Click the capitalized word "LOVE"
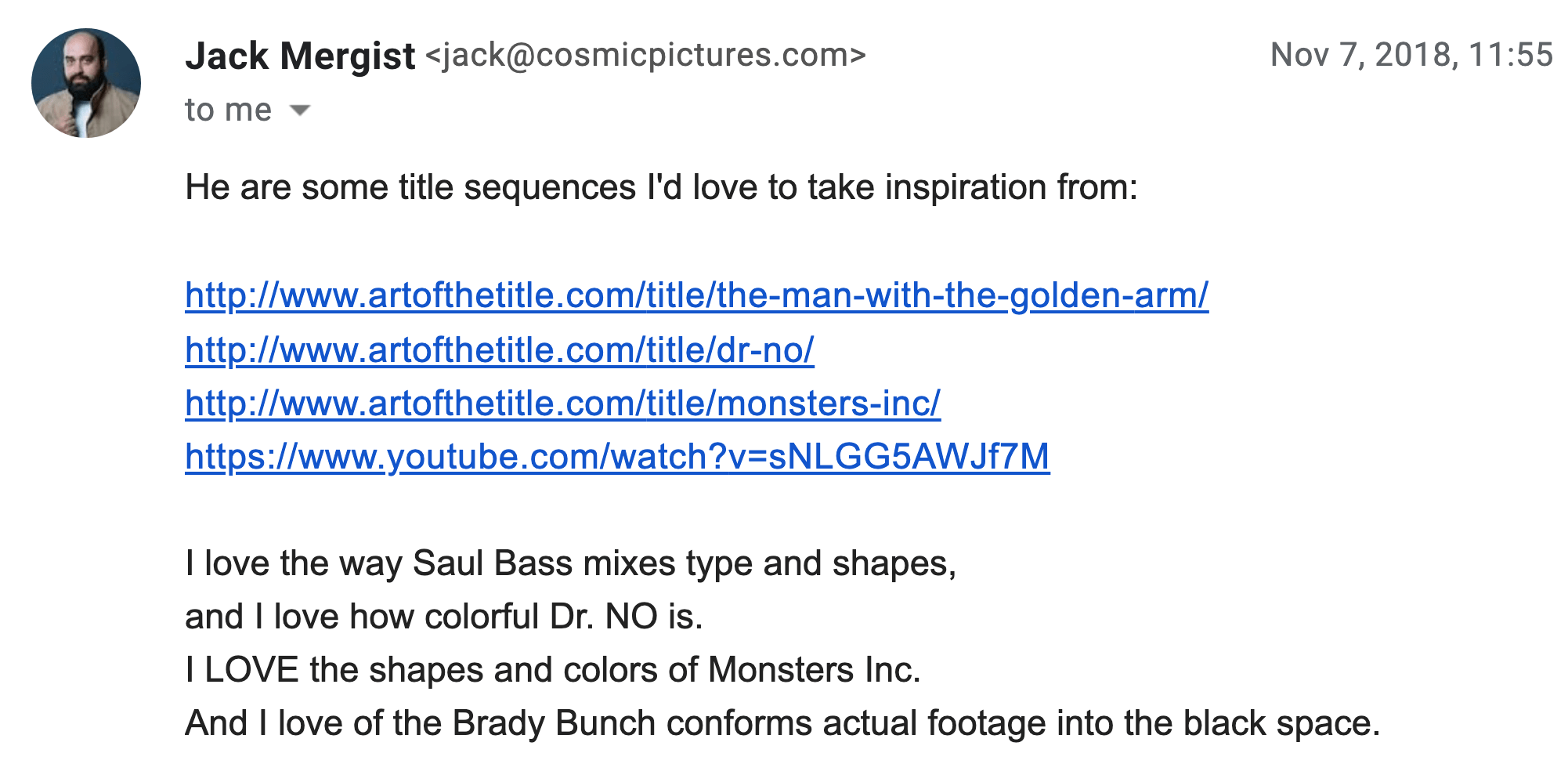Viewport: 1568px width, 782px height. coord(251,671)
